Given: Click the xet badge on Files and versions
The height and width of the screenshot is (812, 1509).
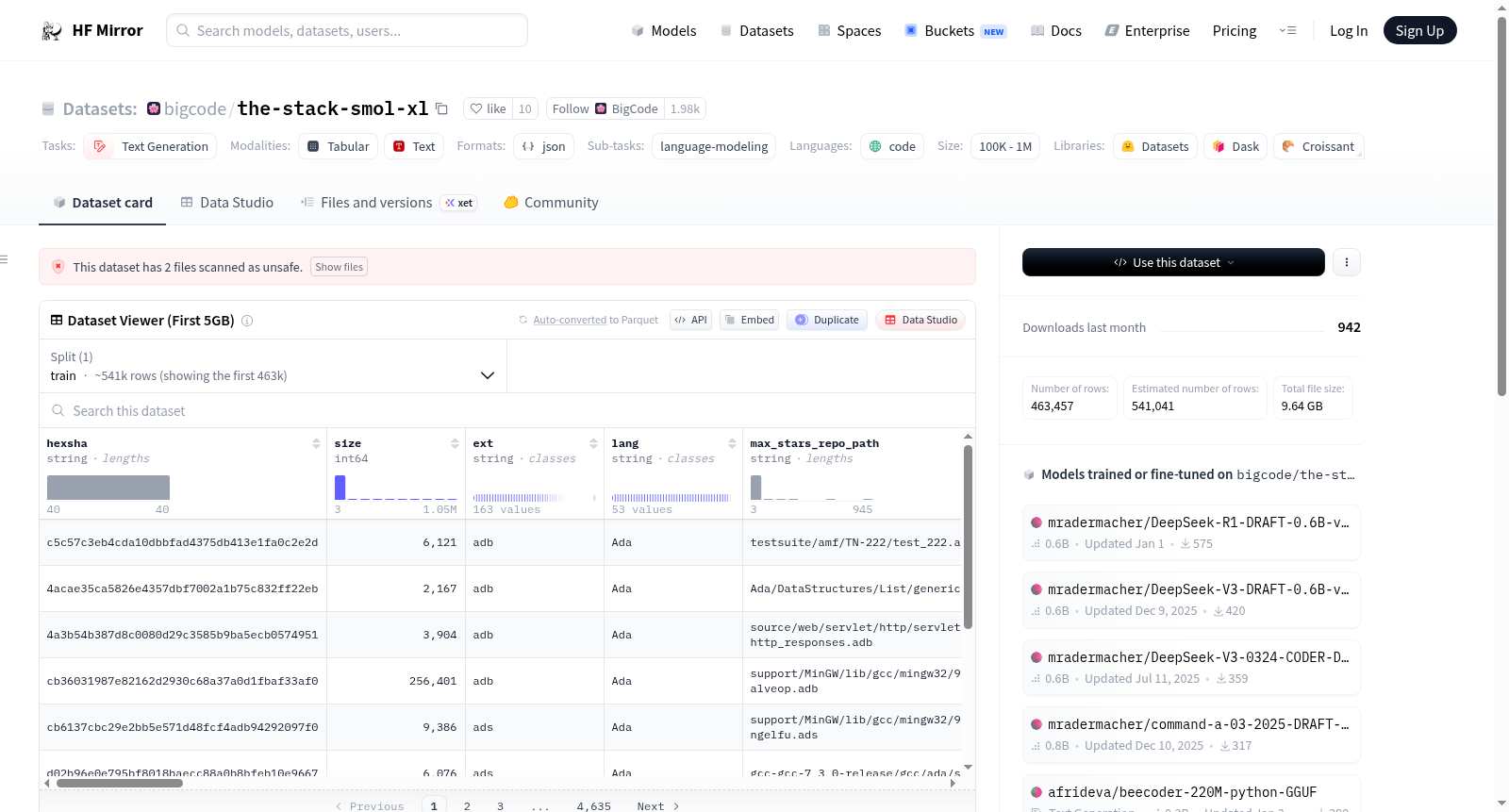Looking at the screenshot, I should click(x=459, y=203).
